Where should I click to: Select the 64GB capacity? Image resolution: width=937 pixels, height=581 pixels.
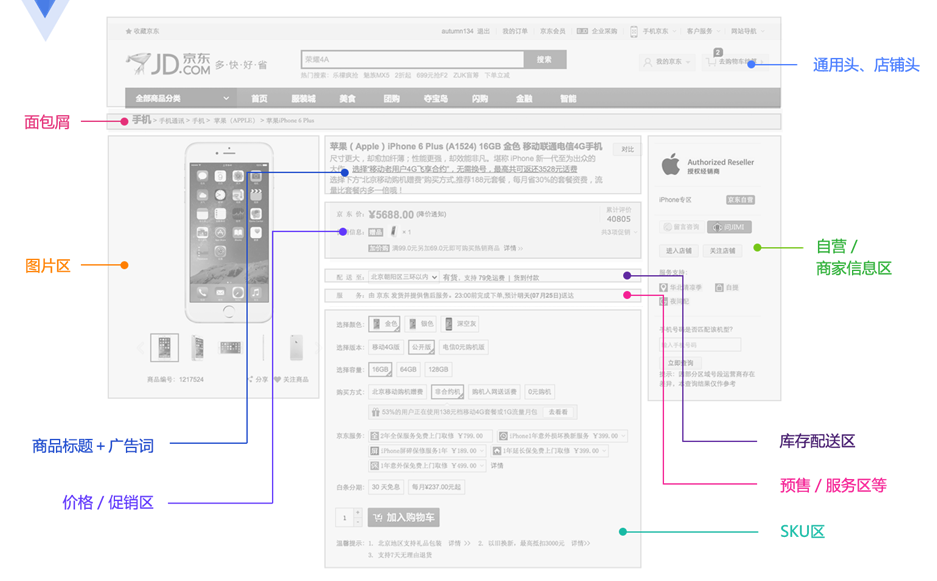point(408,369)
